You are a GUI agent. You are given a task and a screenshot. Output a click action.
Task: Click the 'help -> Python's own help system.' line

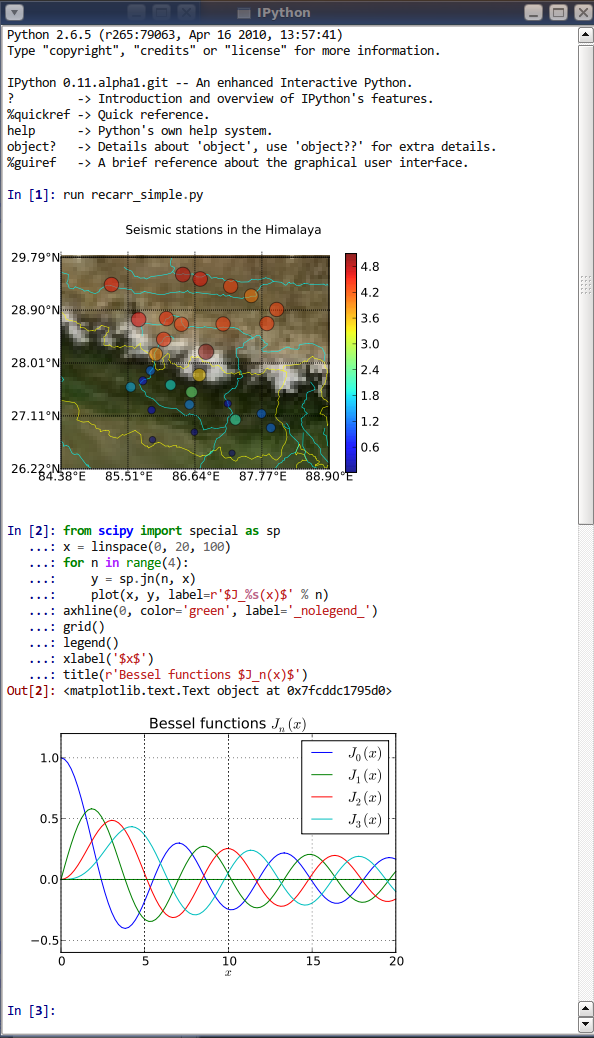pos(140,130)
